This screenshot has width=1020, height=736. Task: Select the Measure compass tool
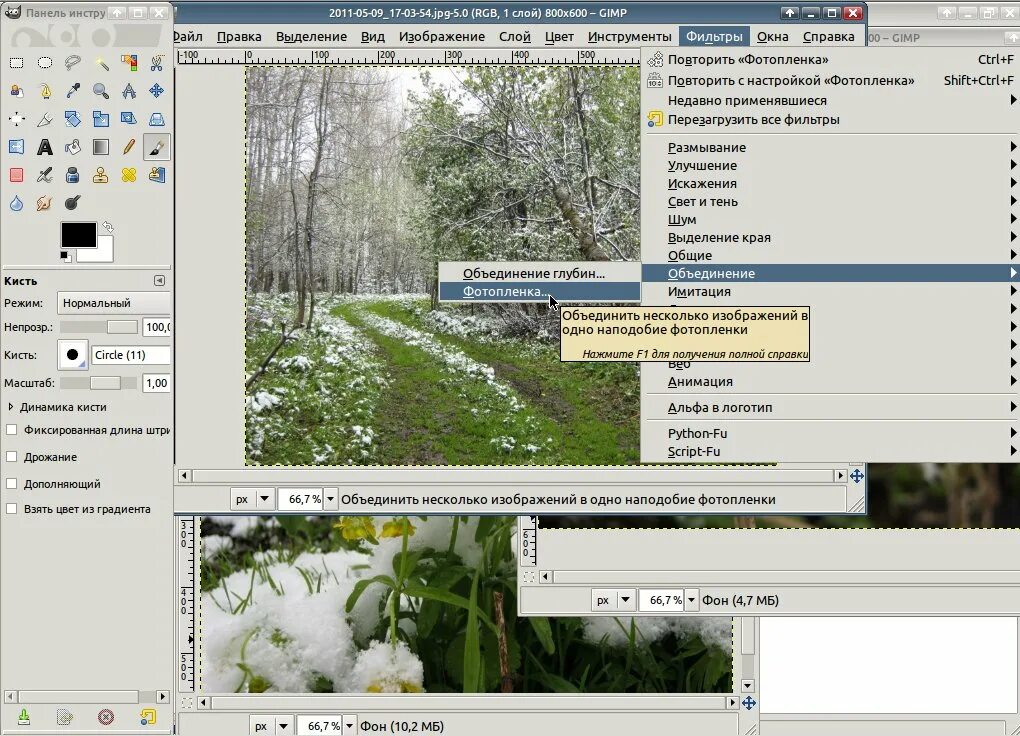(x=129, y=91)
